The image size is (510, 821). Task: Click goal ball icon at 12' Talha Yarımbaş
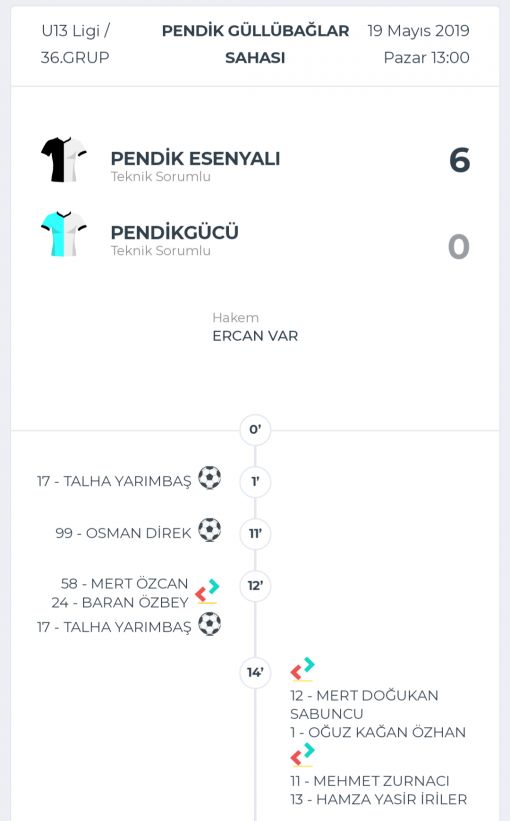point(209,624)
